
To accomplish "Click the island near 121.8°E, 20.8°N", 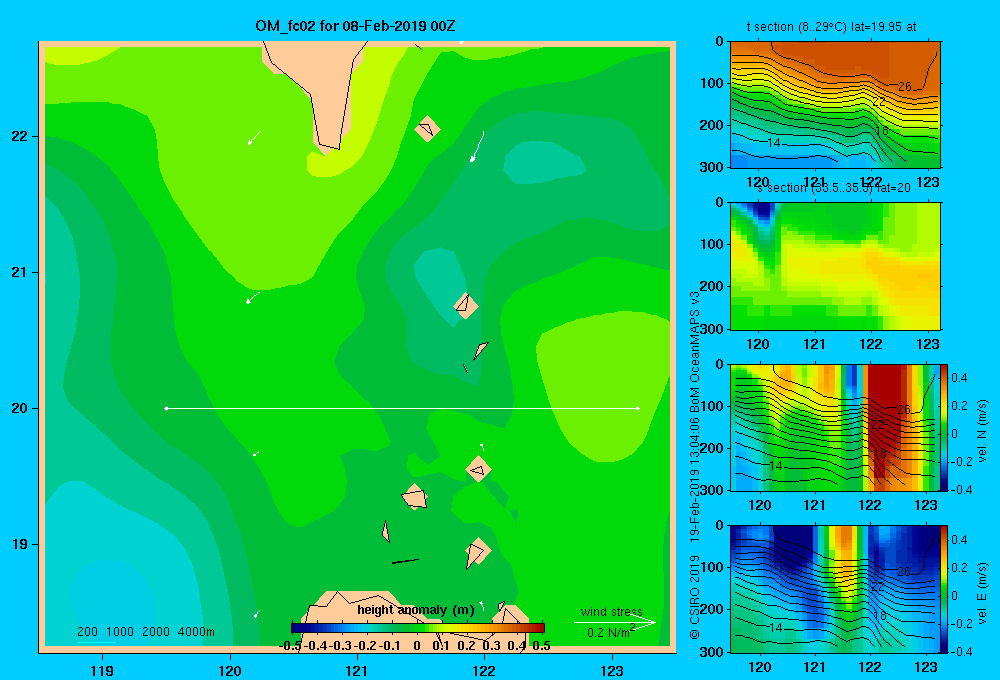I will pos(466,306).
